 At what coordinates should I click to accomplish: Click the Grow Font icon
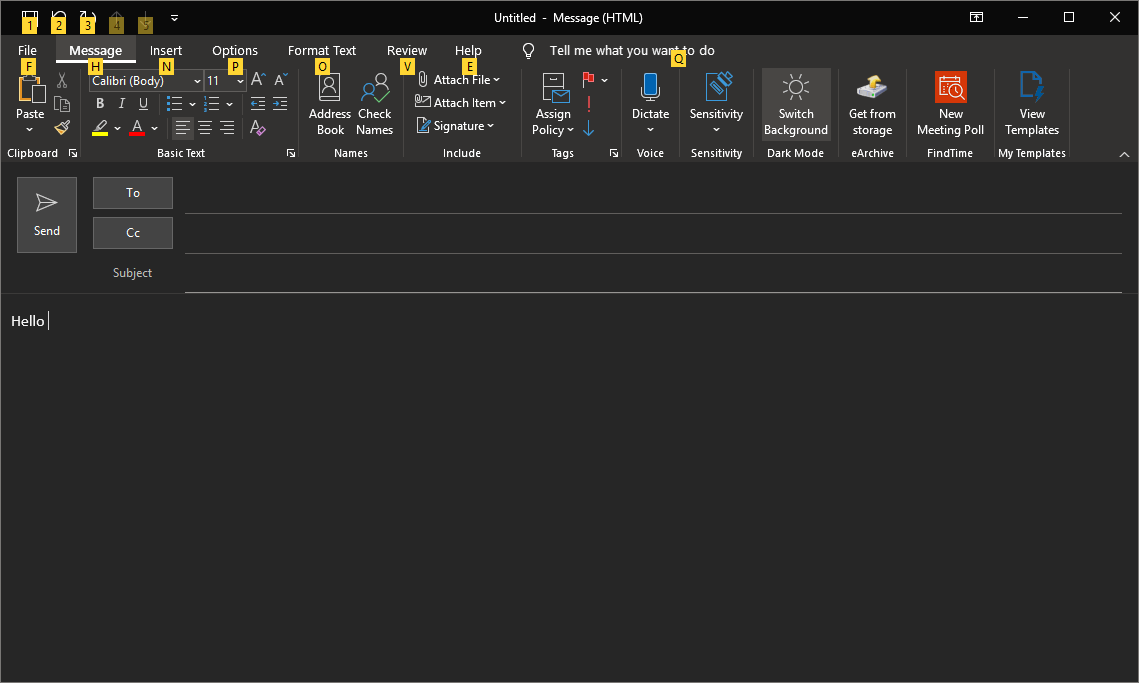[x=258, y=80]
